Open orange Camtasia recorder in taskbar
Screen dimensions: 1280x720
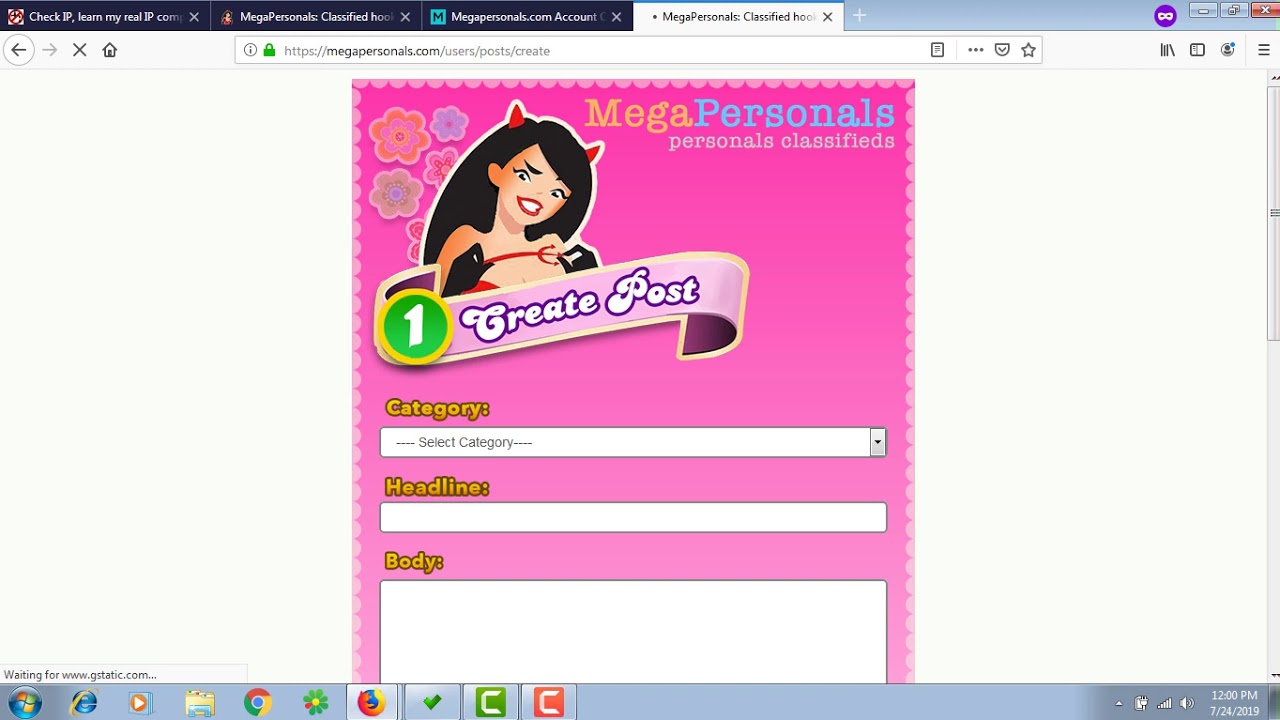coord(548,703)
